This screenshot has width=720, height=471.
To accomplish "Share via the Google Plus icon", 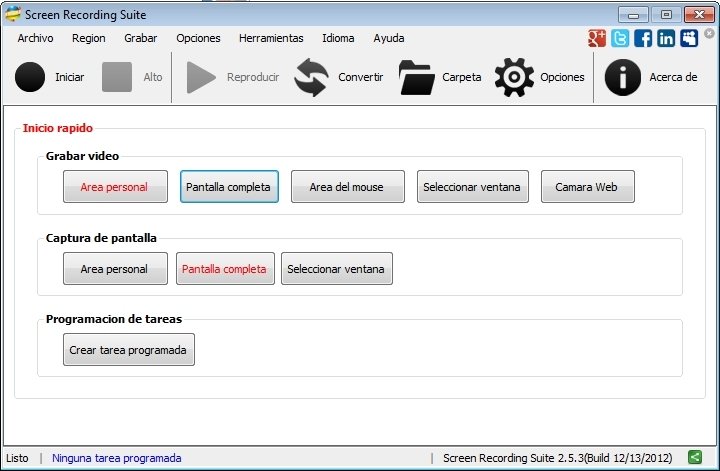I will 597,38.
